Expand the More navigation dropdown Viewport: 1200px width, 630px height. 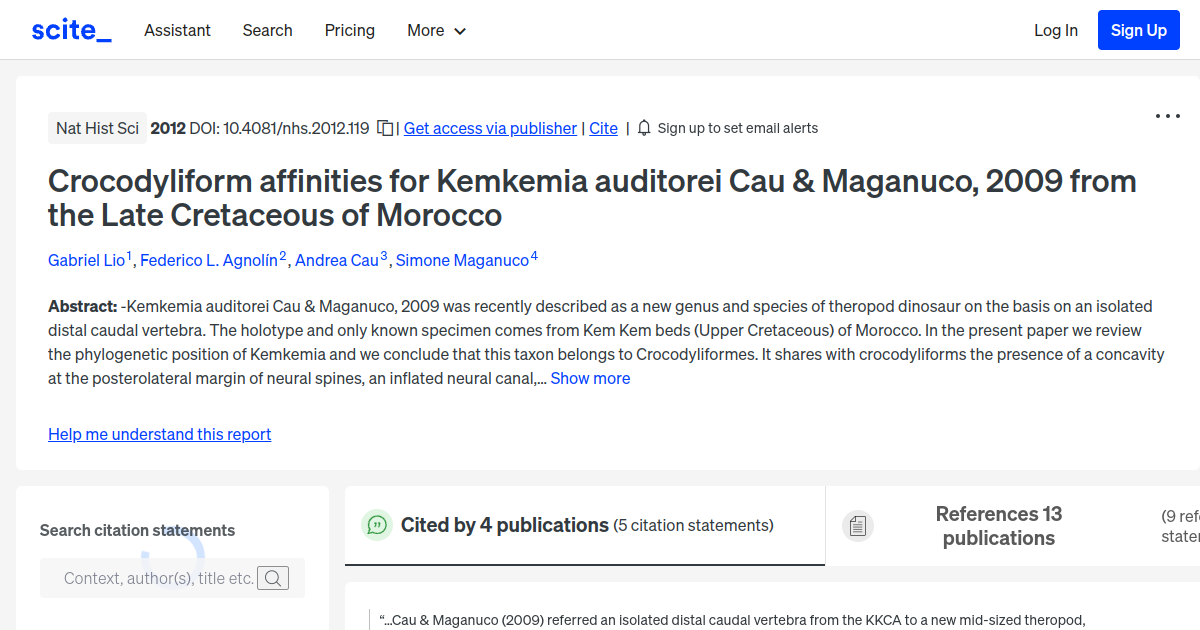point(436,30)
